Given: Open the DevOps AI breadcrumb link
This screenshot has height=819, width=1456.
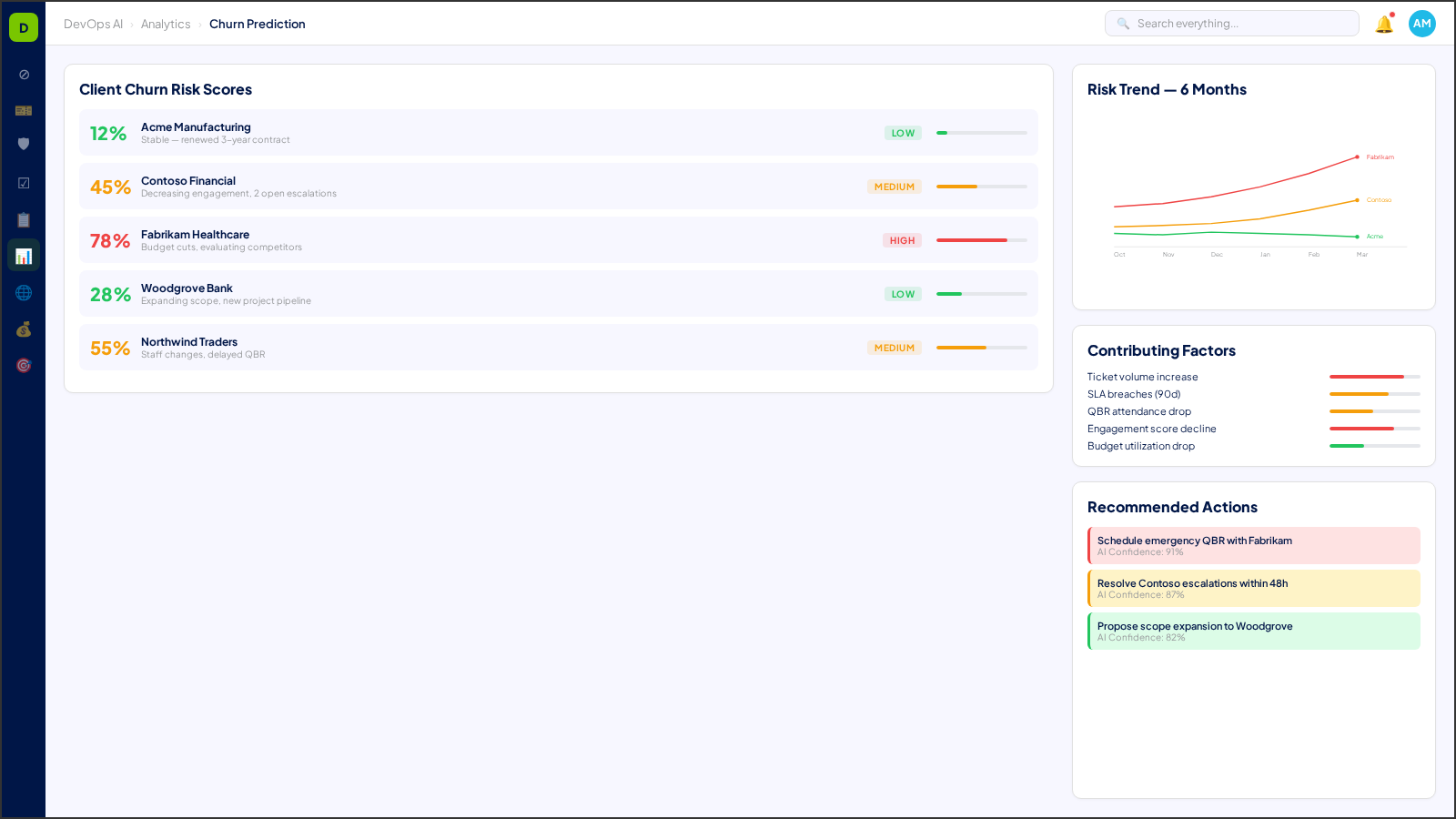Looking at the screenshot, I should click(x=95, y=25).
